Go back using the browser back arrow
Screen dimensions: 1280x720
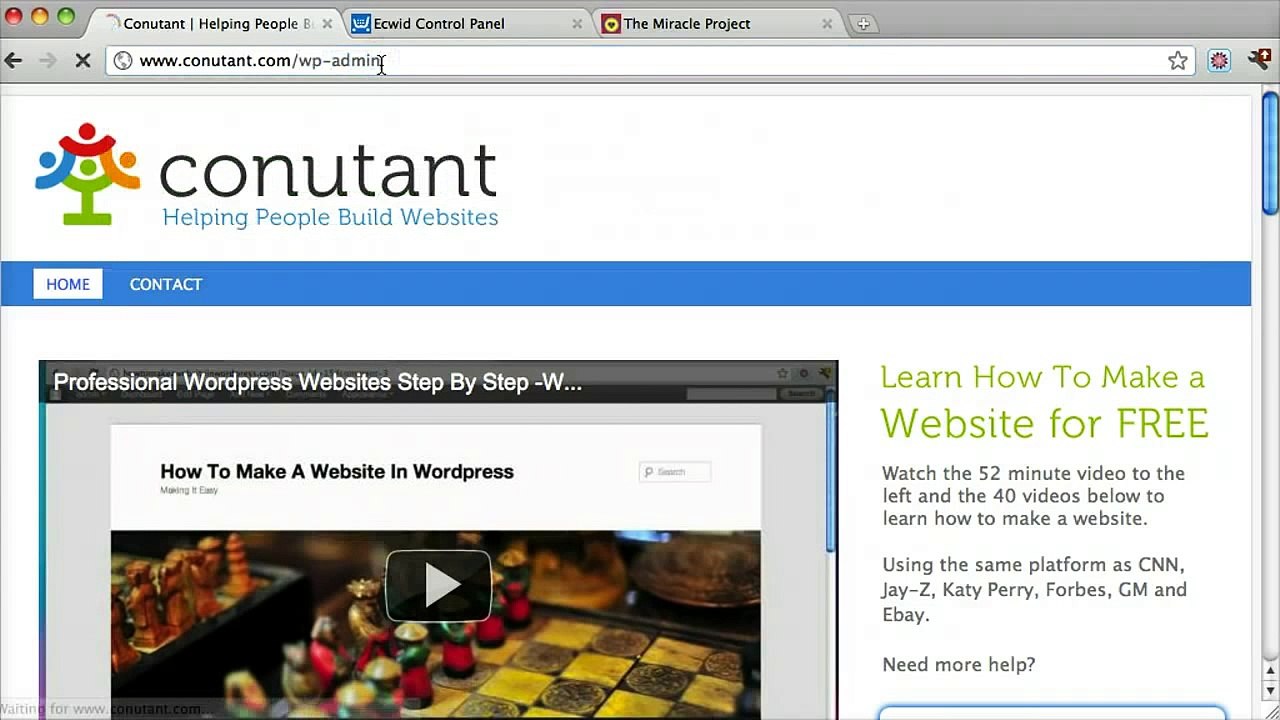click(13, 61)
